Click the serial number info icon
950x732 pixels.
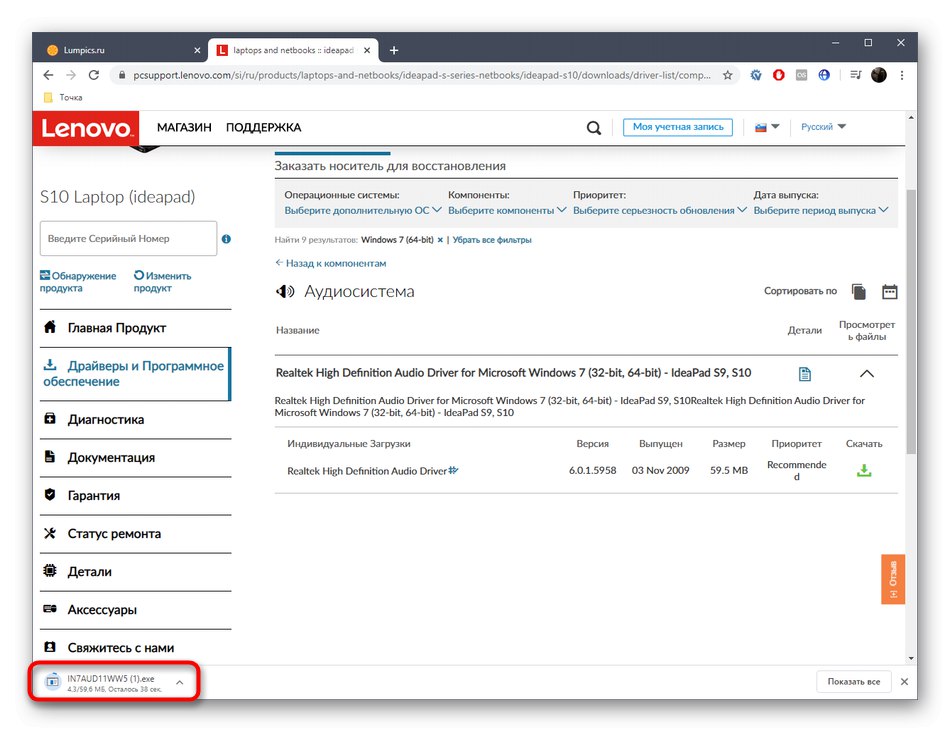pyautogui.click(x=226, y=239)
